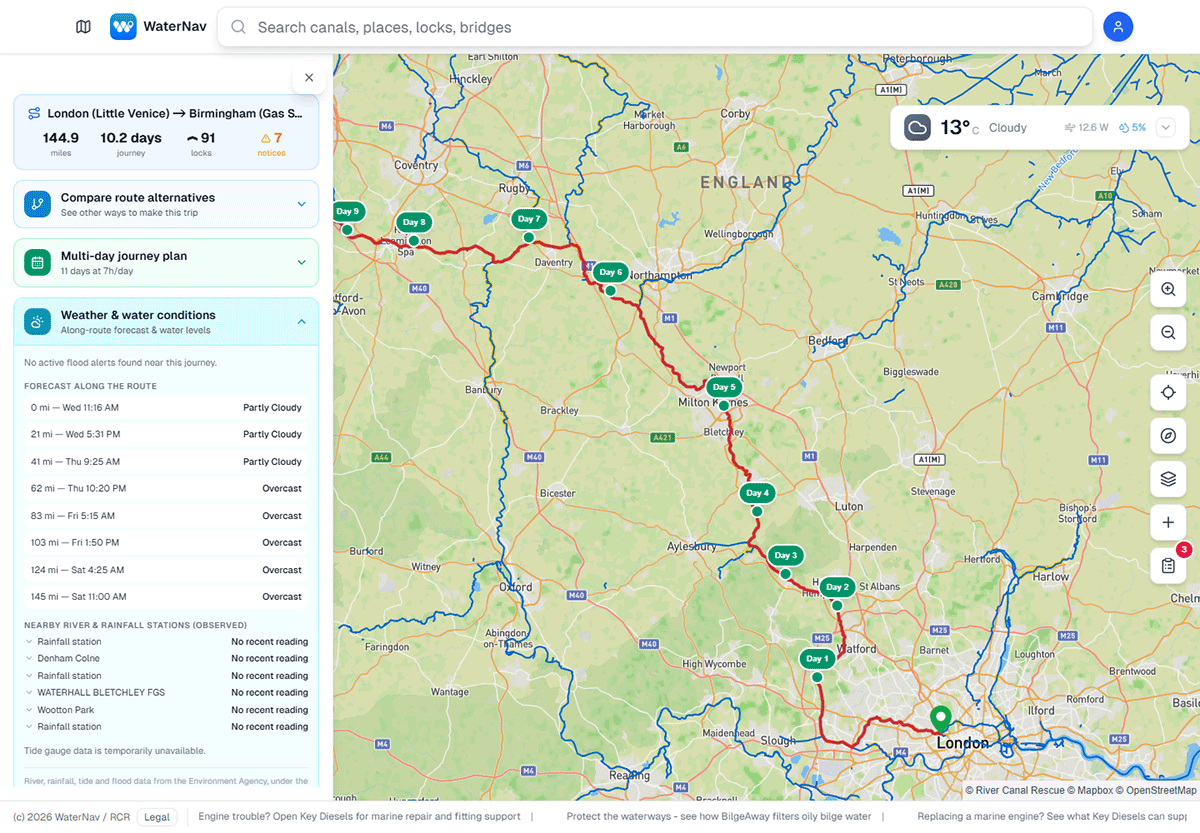Click the Day 2 route marker
Image resolution: width=1200 pixels, height=833 pixels.
[837, 587]
